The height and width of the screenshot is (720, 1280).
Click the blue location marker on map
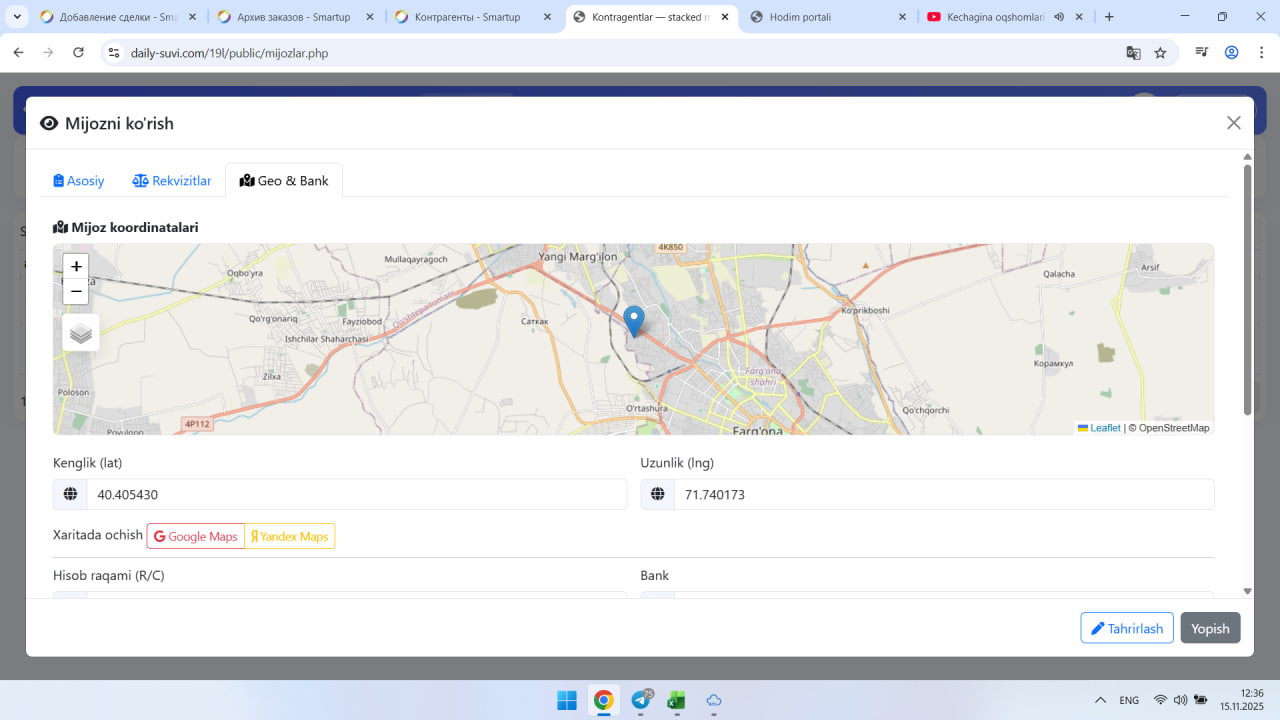(x=633, y=321)
